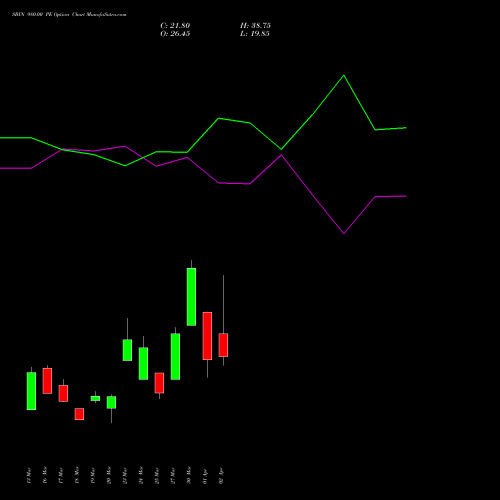
Task: Select the 24 Mar date label
Action: pyautogui.click(x=141, y=475)
